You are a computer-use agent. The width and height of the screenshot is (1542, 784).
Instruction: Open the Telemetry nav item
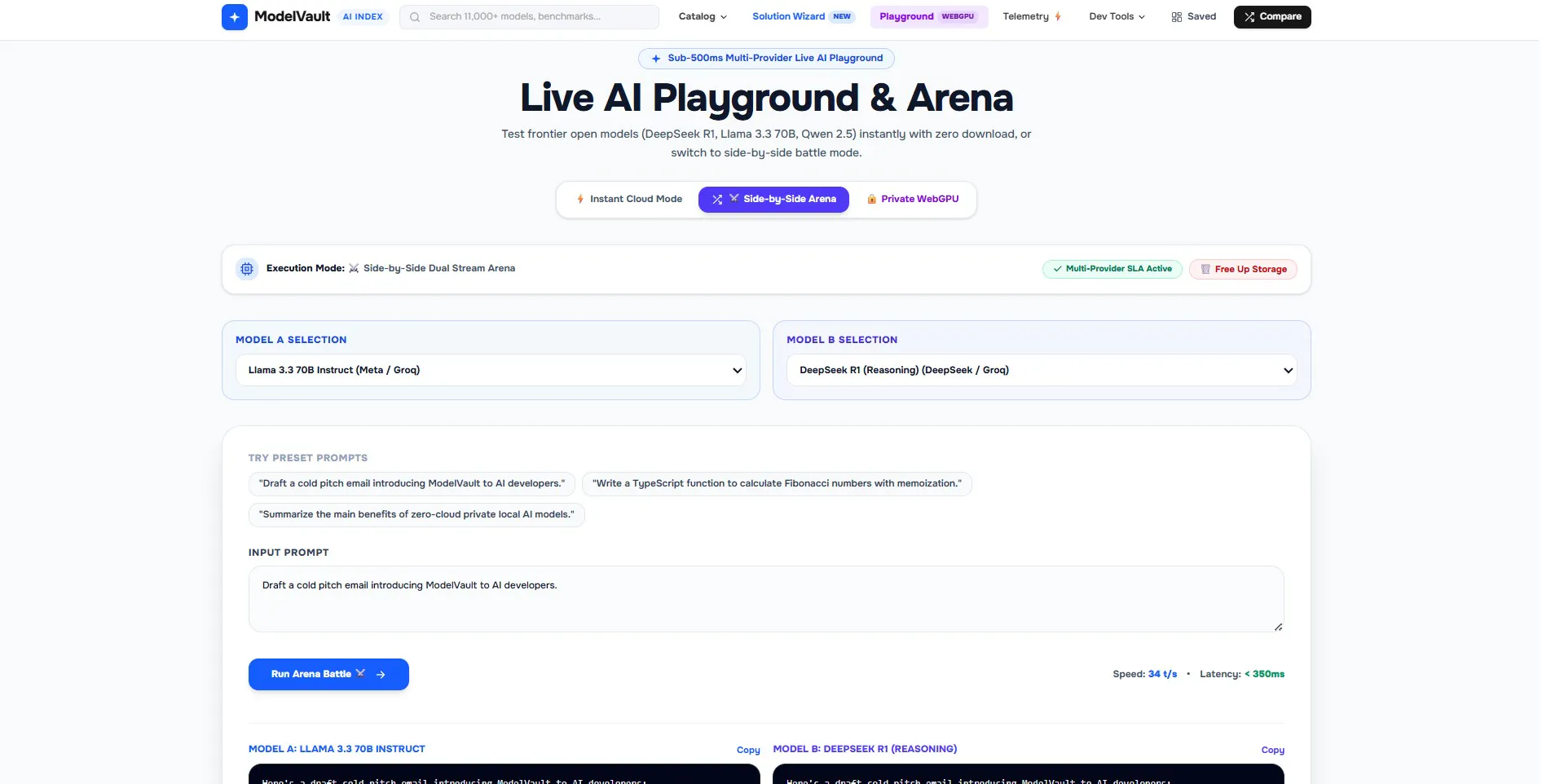[1032, 16]
